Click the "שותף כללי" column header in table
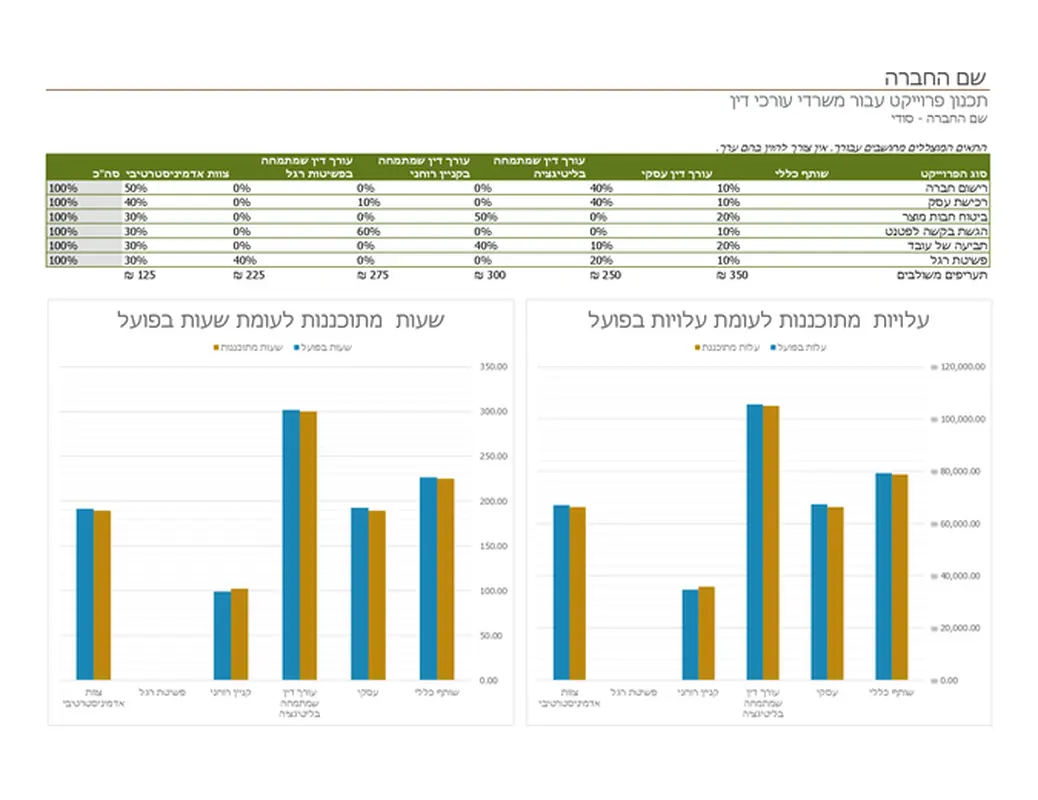1038x800 pixels. (x=802, y=174)
